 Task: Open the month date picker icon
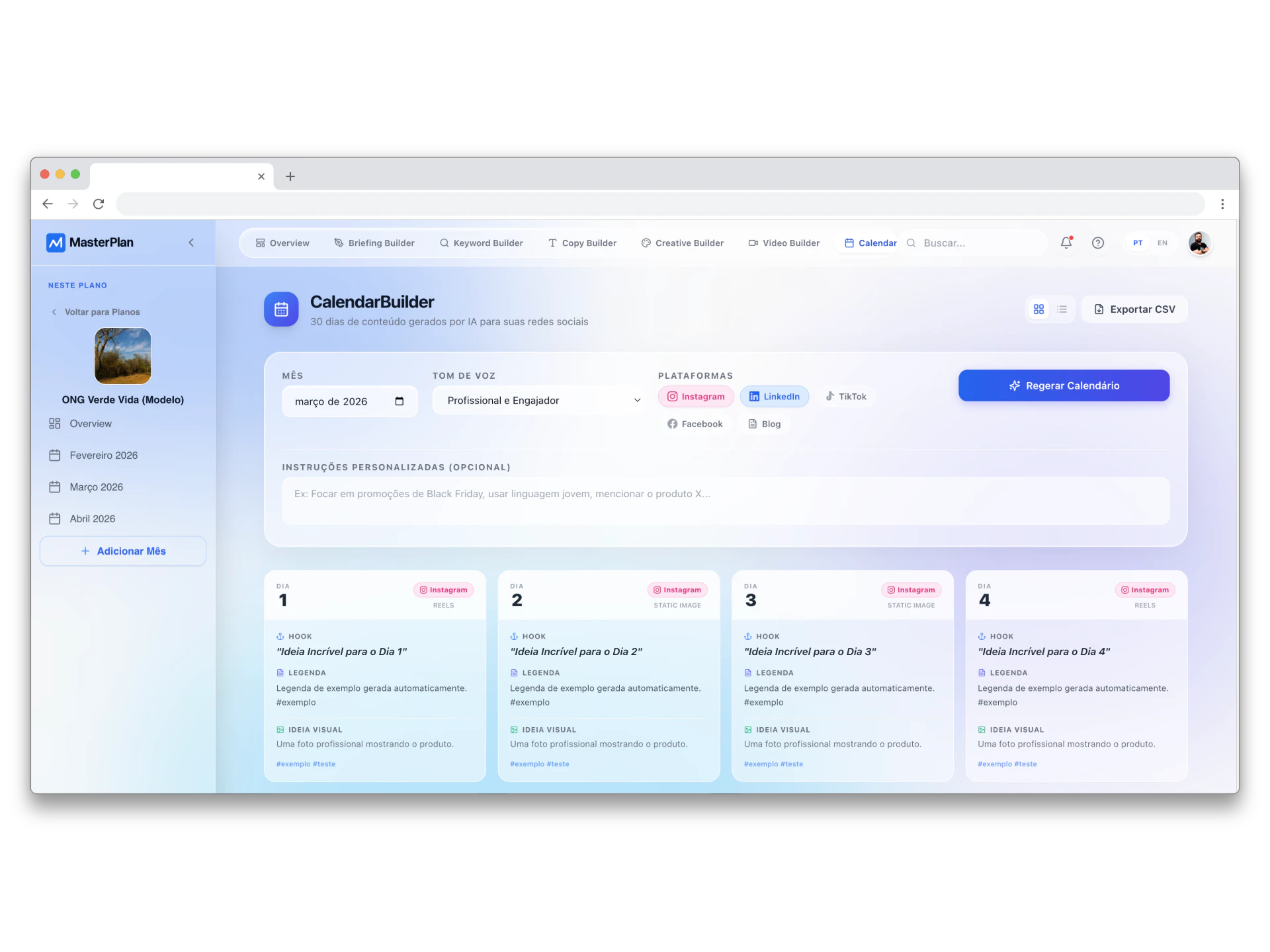coord(399,401)
